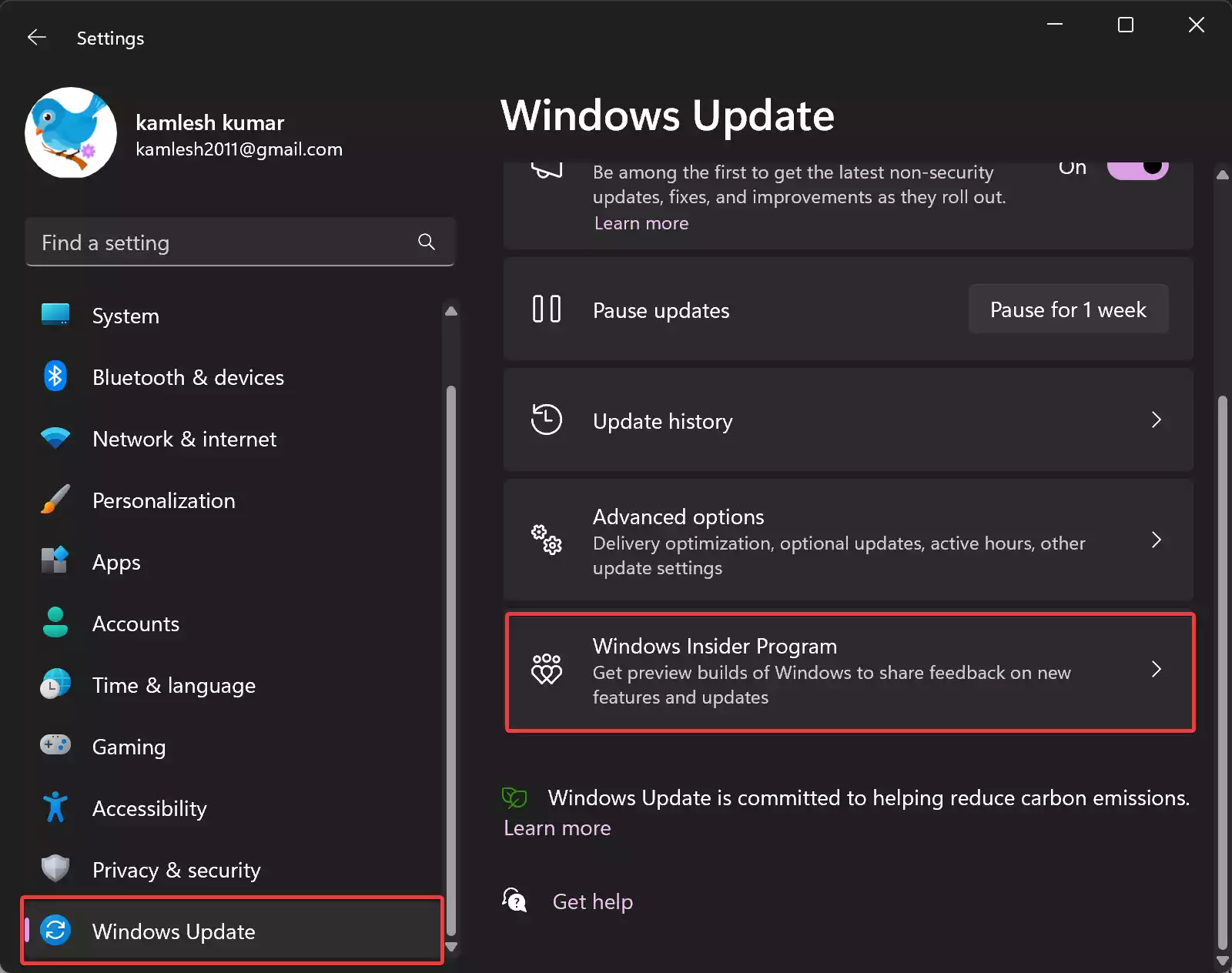Viewport: 1232px width, 973px height.
Task: Click the Personalization paintbrush icon
Action: 55,500
